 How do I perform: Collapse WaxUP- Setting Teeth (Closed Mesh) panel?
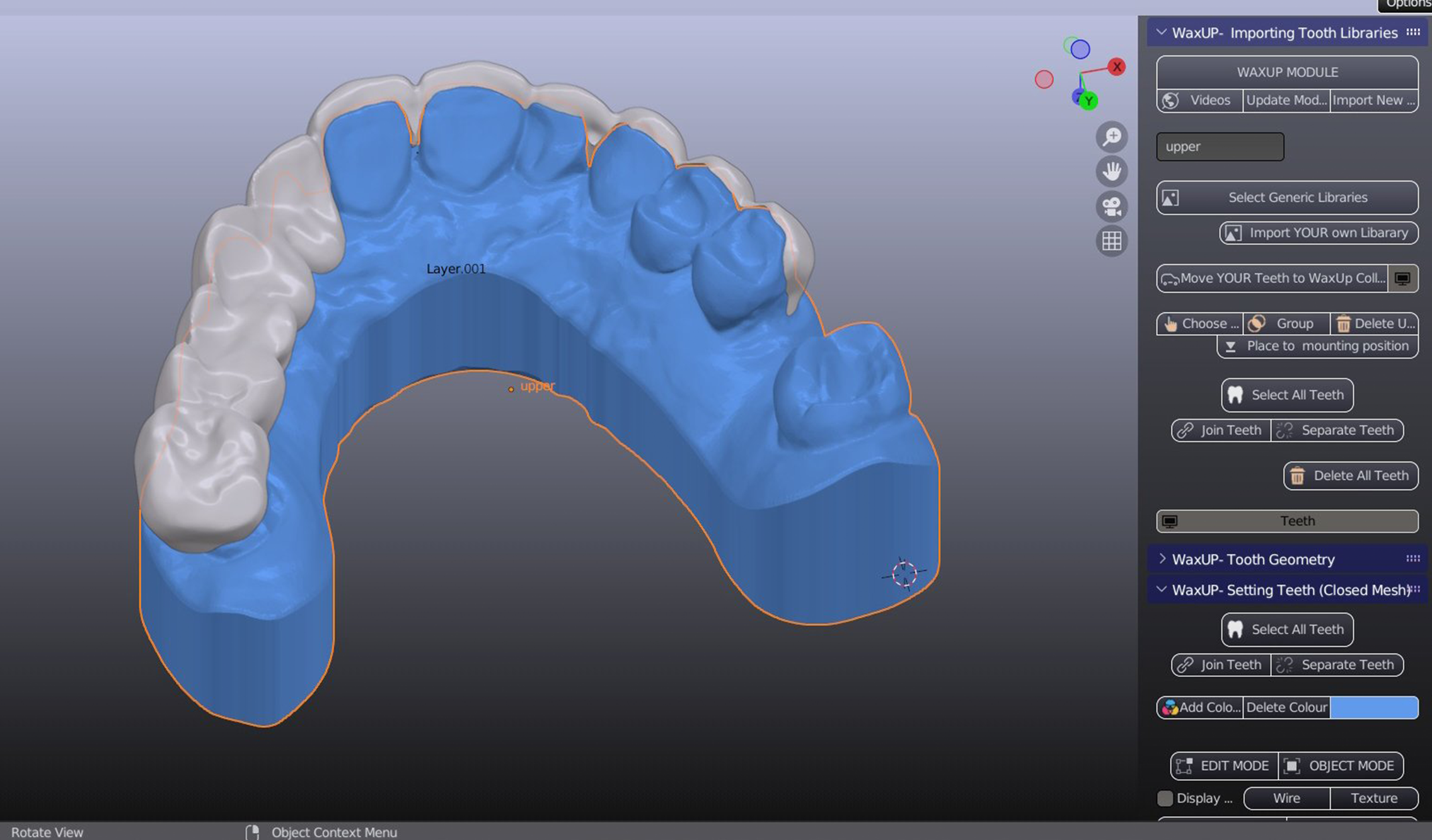pos(1162,590)
